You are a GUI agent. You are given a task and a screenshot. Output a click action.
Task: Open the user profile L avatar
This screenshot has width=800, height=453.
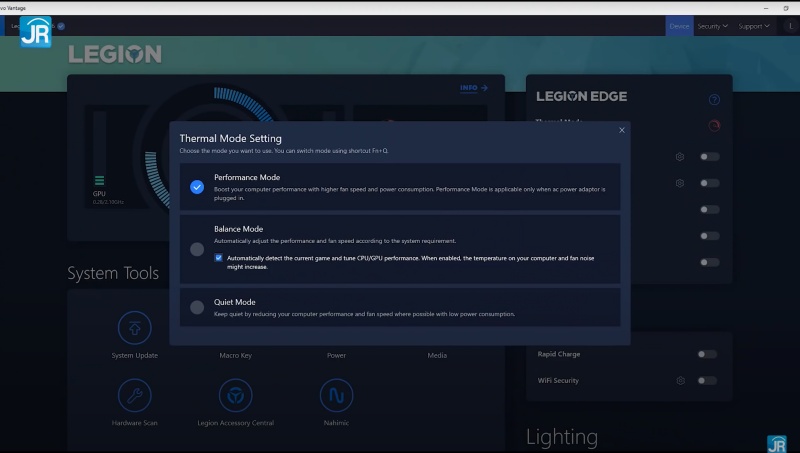click(791, 26)
